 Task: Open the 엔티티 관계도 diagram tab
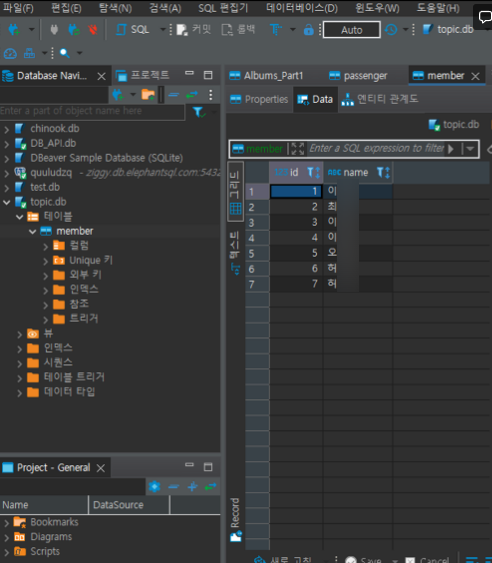coord(380,99)
